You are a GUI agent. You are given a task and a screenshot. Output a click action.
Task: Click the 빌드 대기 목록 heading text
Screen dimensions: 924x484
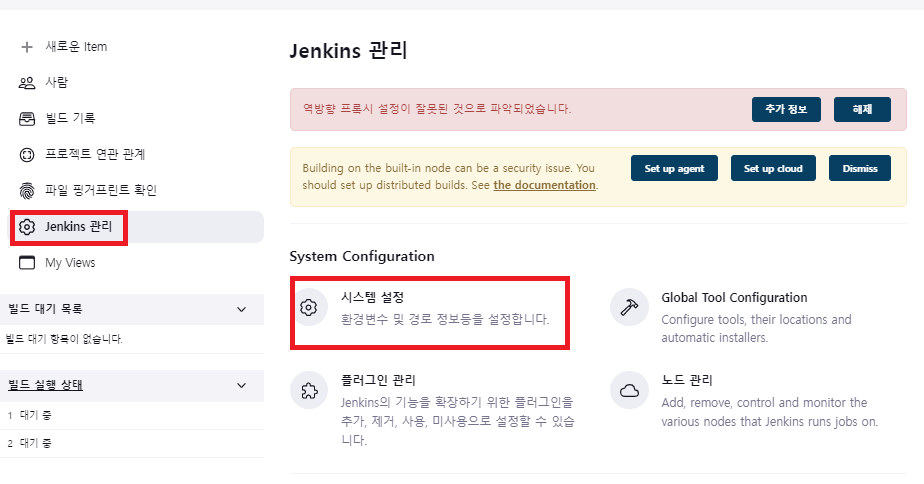point(45,309)
